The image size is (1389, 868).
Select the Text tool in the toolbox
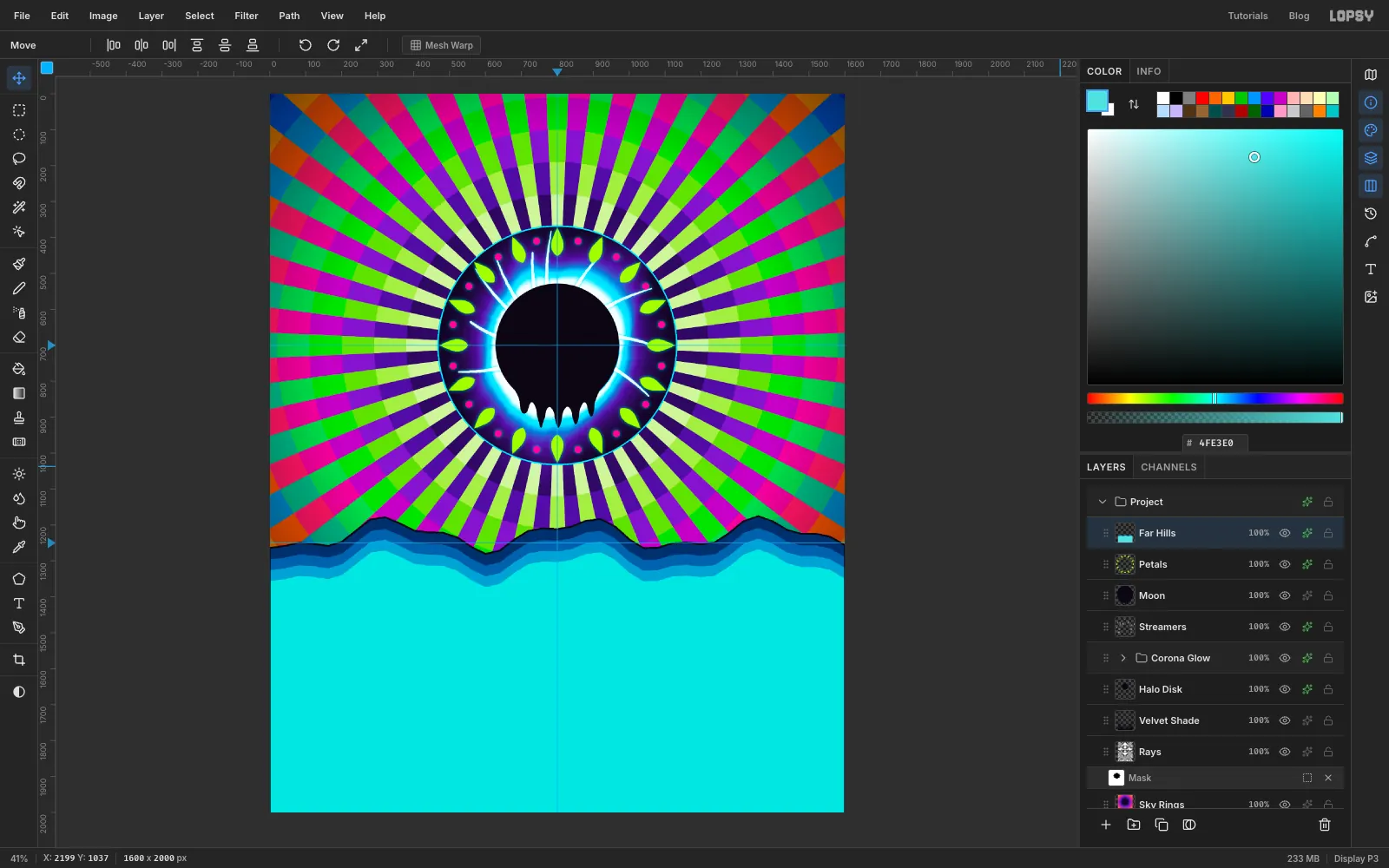click(x=19, y=603)
